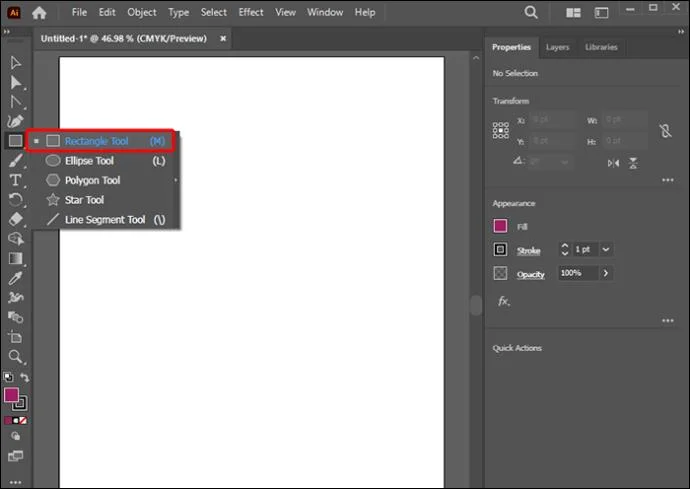Expand the Opacity slider arrow

click(606, 273)
